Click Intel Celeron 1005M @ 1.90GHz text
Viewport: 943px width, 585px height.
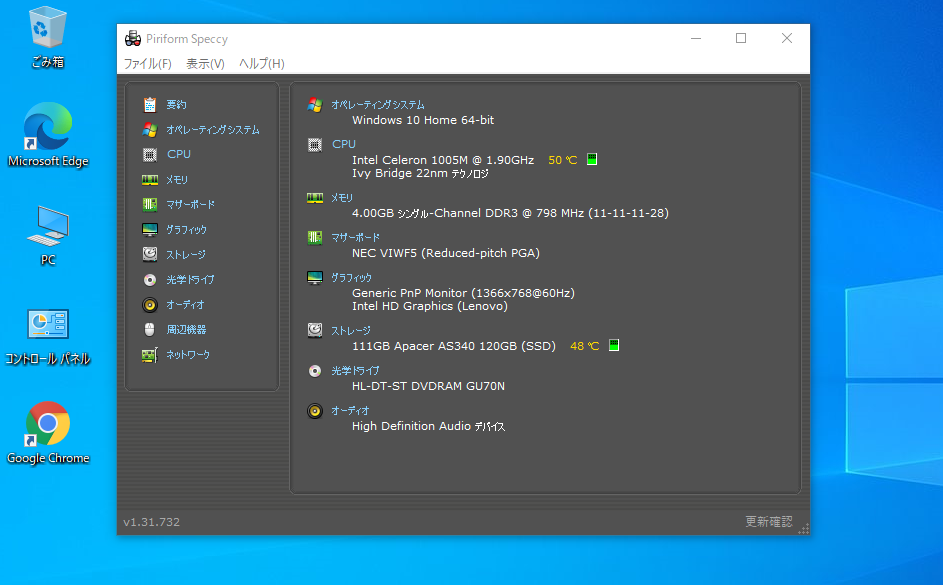443,160
